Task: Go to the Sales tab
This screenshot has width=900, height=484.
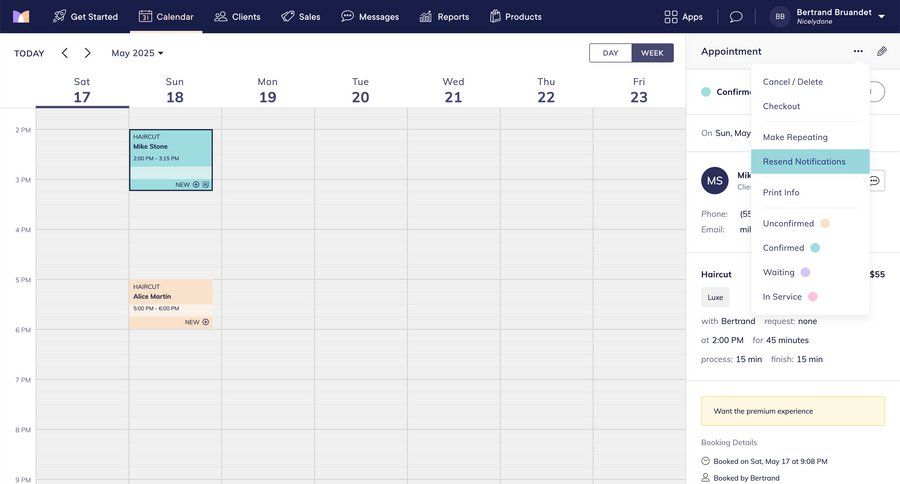Action: pyautogui.click(x=301, y=17)
